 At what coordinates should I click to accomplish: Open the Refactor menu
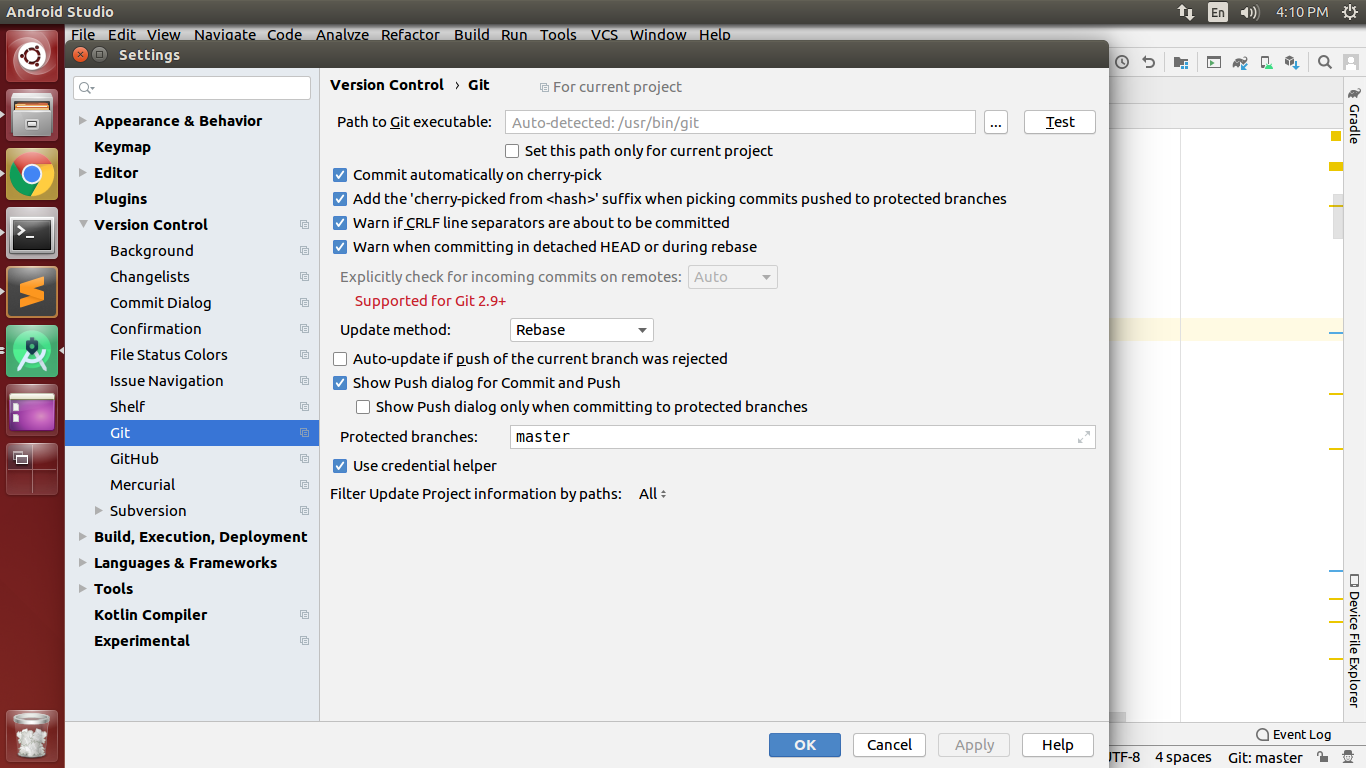coord(411,35)
